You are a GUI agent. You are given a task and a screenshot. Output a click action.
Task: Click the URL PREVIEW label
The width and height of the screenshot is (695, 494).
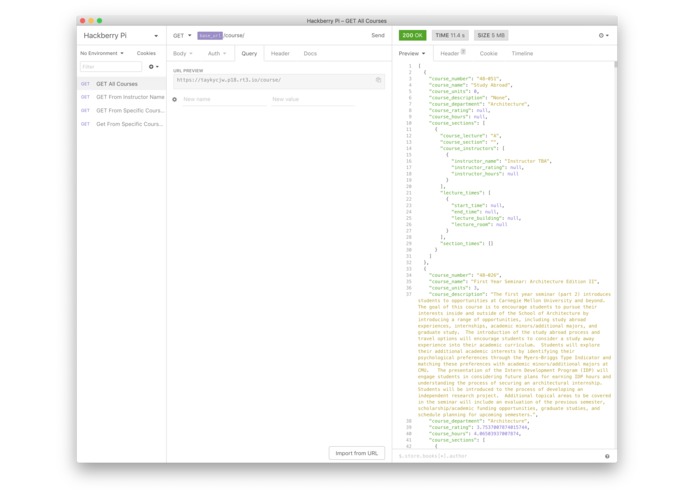coord(188,70)
